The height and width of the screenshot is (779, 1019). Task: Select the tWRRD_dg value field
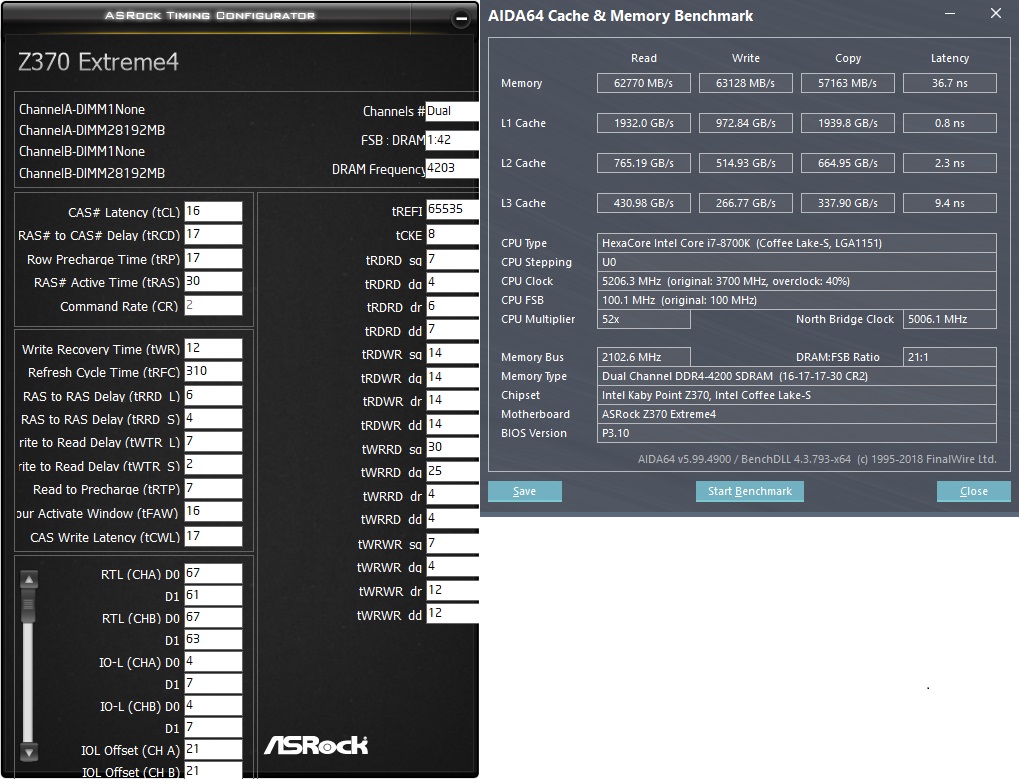(x=452, y=472)
